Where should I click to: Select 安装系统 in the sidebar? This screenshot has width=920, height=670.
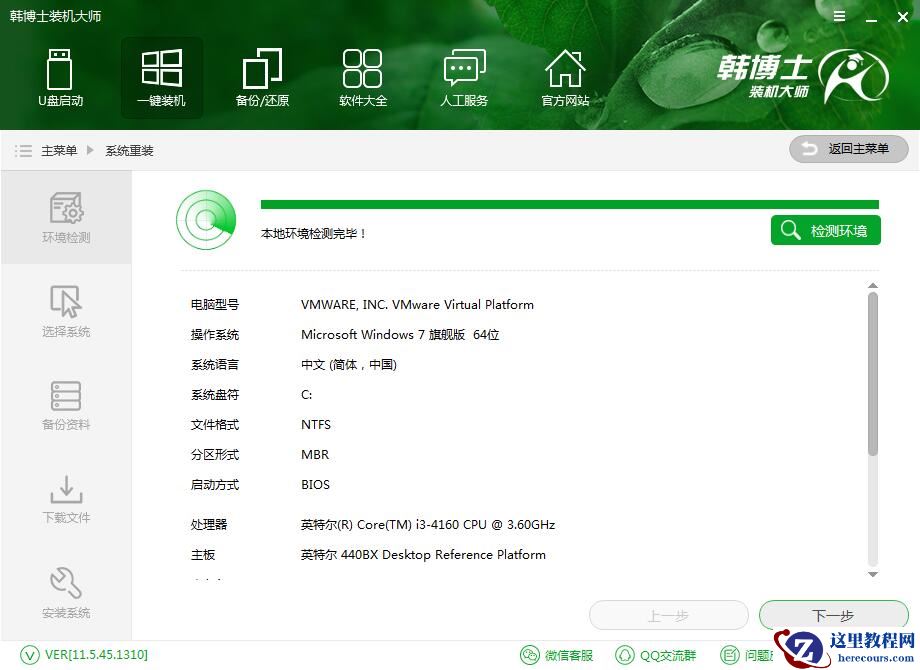click(65, 593)
